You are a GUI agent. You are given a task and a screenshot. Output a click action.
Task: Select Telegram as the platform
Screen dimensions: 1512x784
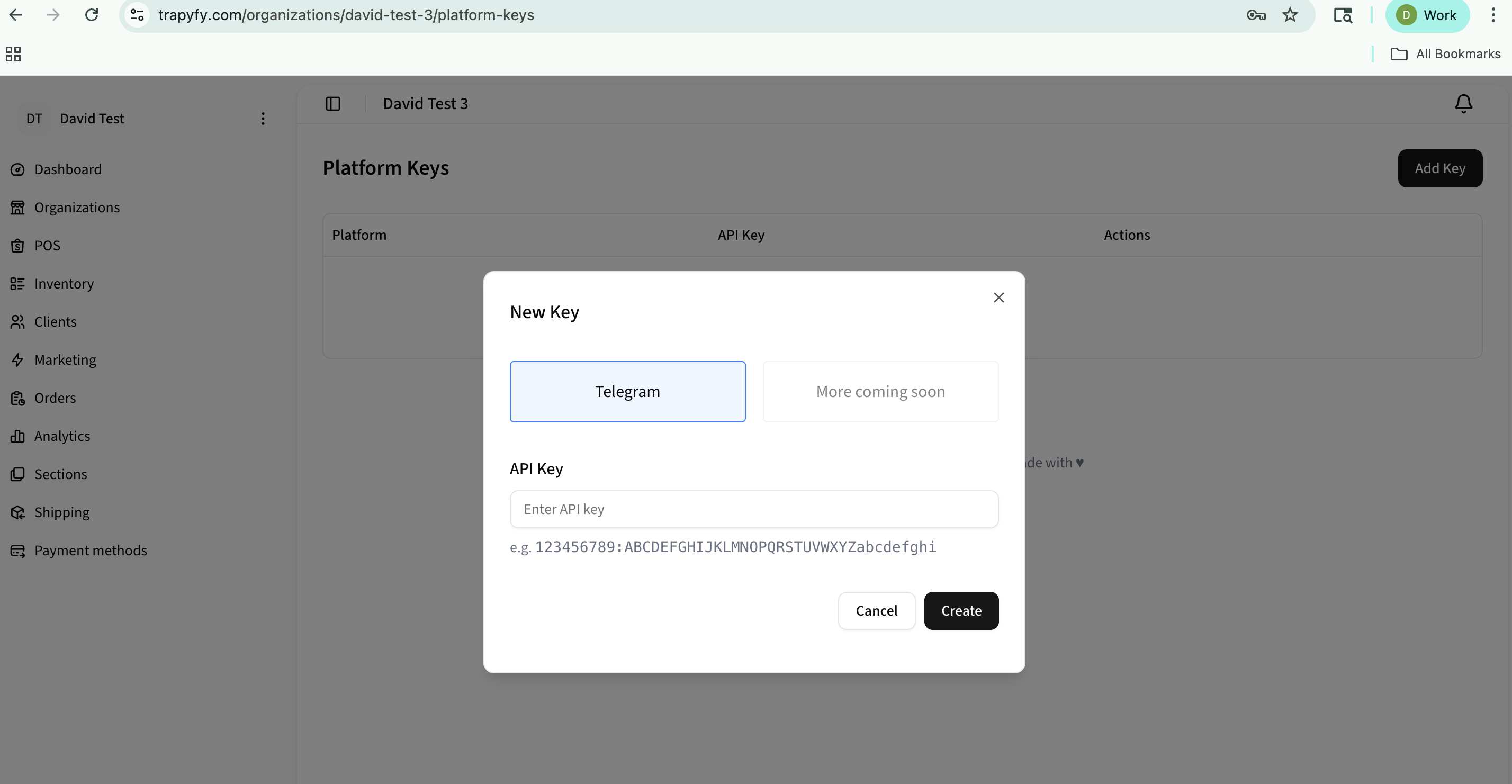tap(627, 391)
